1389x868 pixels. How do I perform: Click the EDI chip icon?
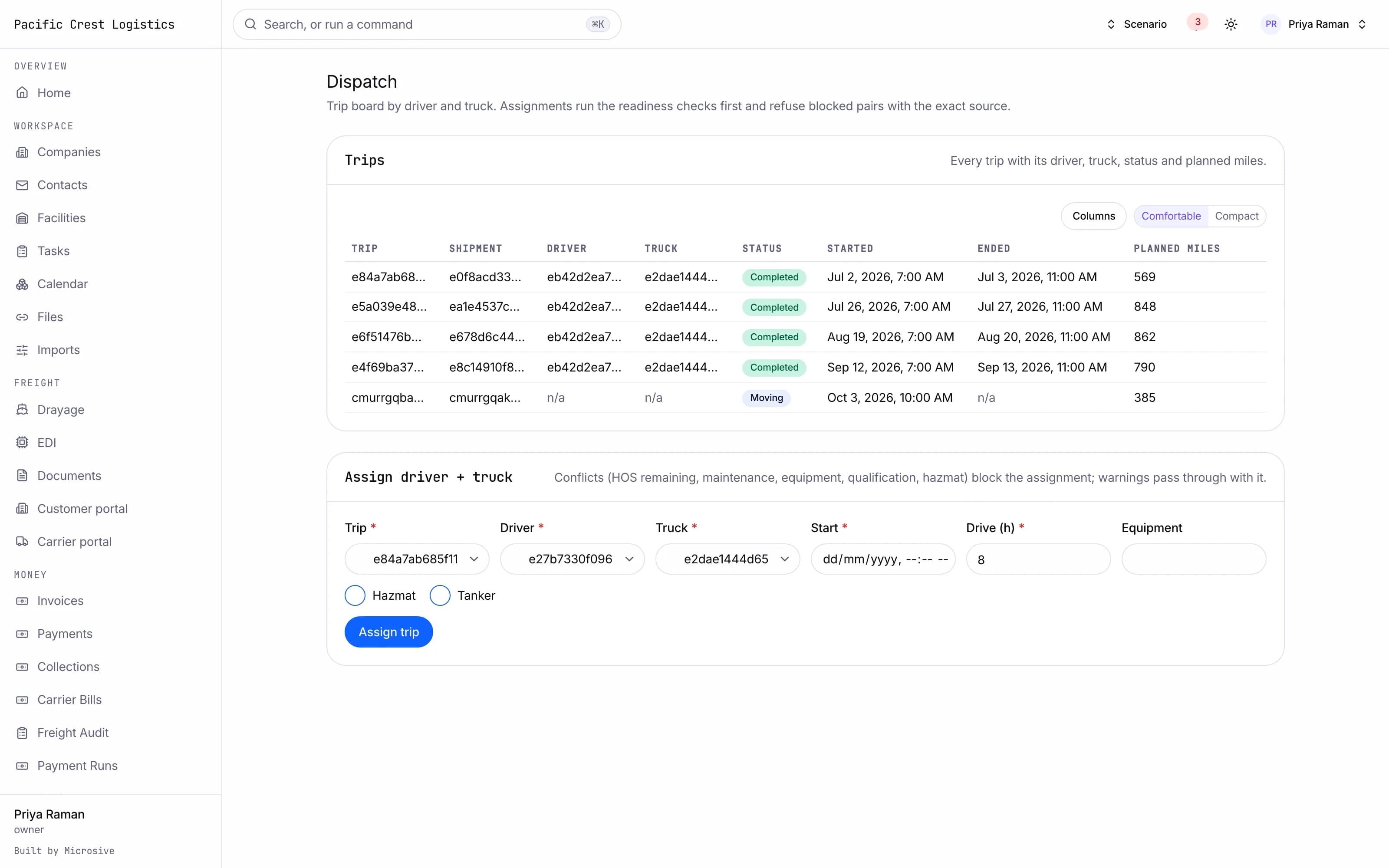pyautogui.click(x=22, y=443)
